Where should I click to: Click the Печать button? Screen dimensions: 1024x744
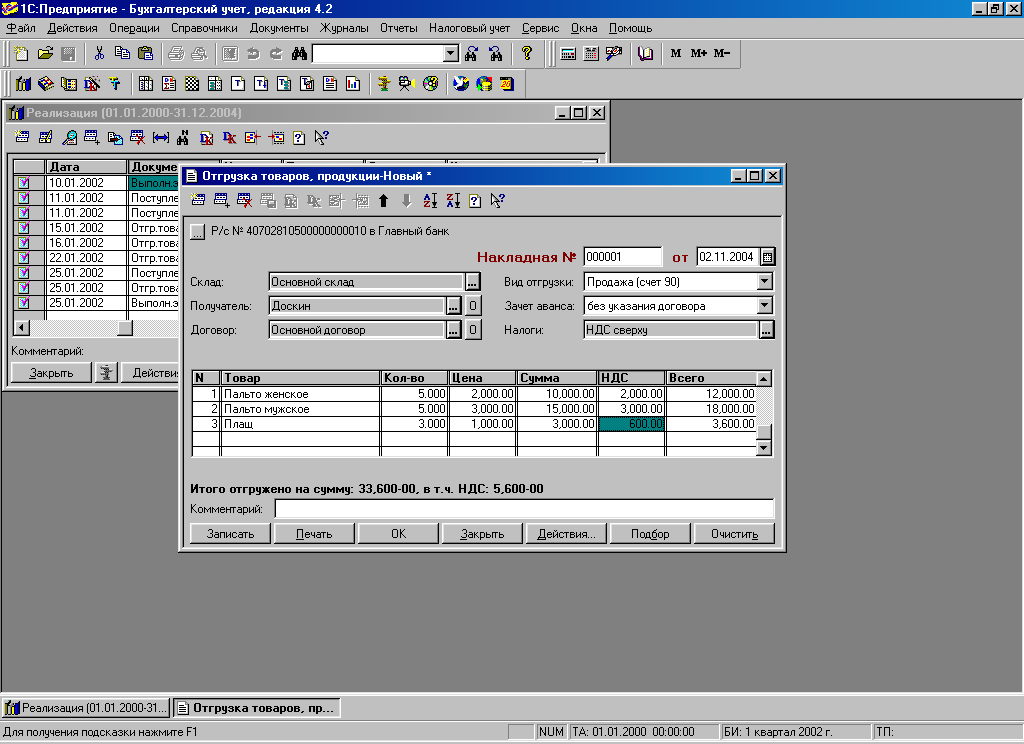pos(314,534)
